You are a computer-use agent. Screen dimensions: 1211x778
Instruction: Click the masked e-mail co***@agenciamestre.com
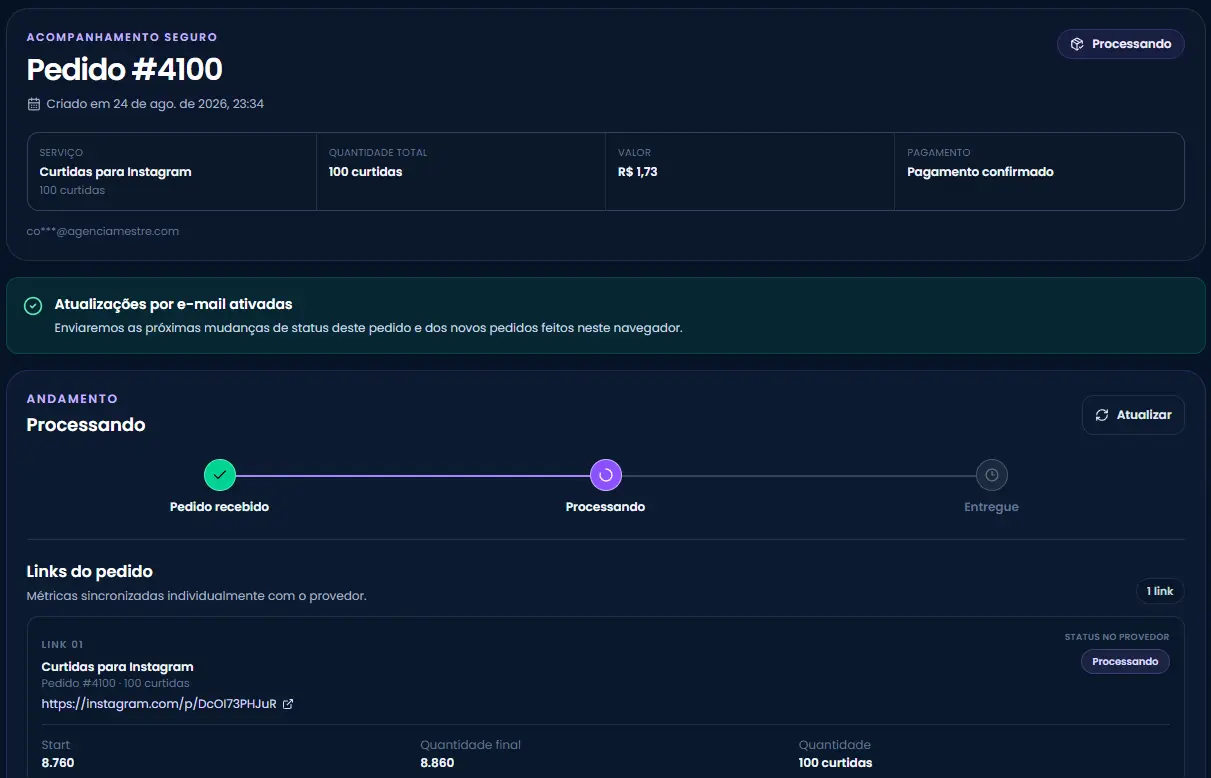(x=102, y=231)
